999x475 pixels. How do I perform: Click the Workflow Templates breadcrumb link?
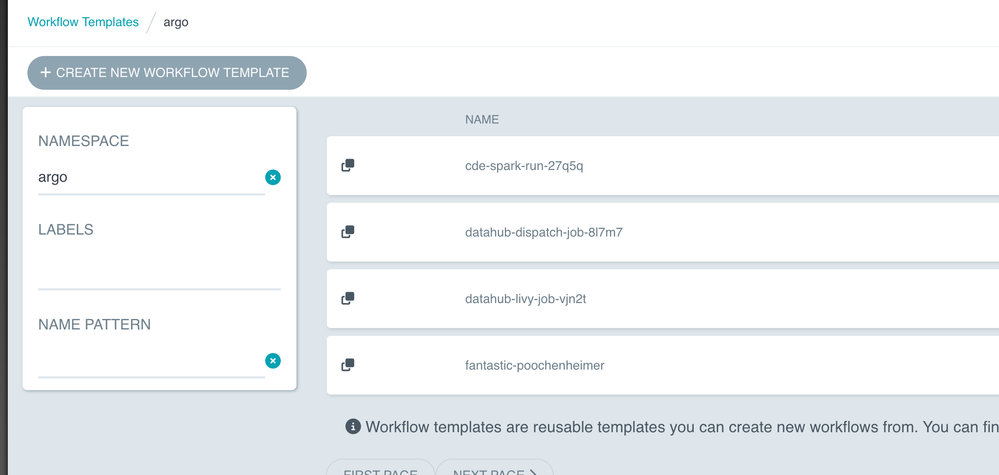83,22
